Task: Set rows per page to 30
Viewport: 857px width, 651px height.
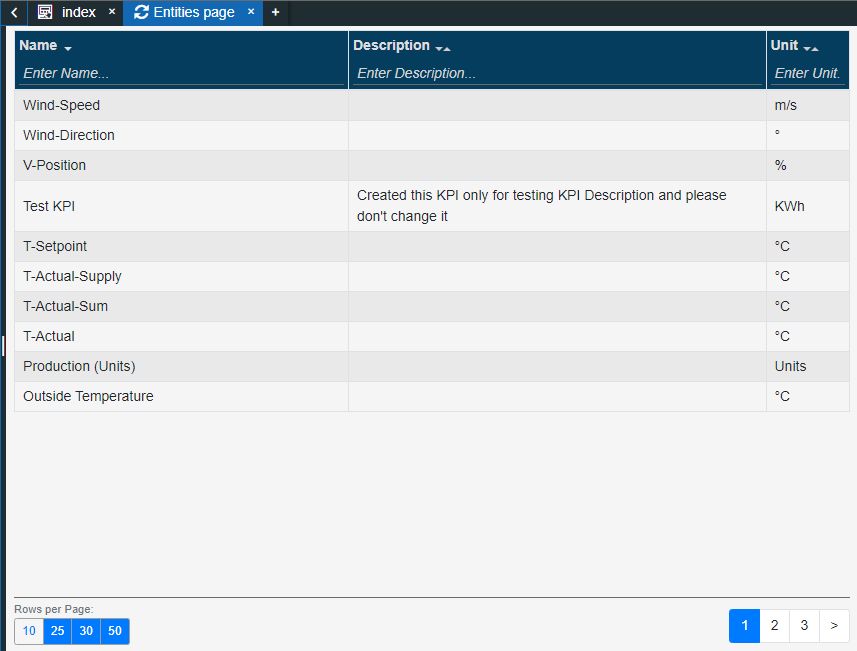Action: (86, 631)
